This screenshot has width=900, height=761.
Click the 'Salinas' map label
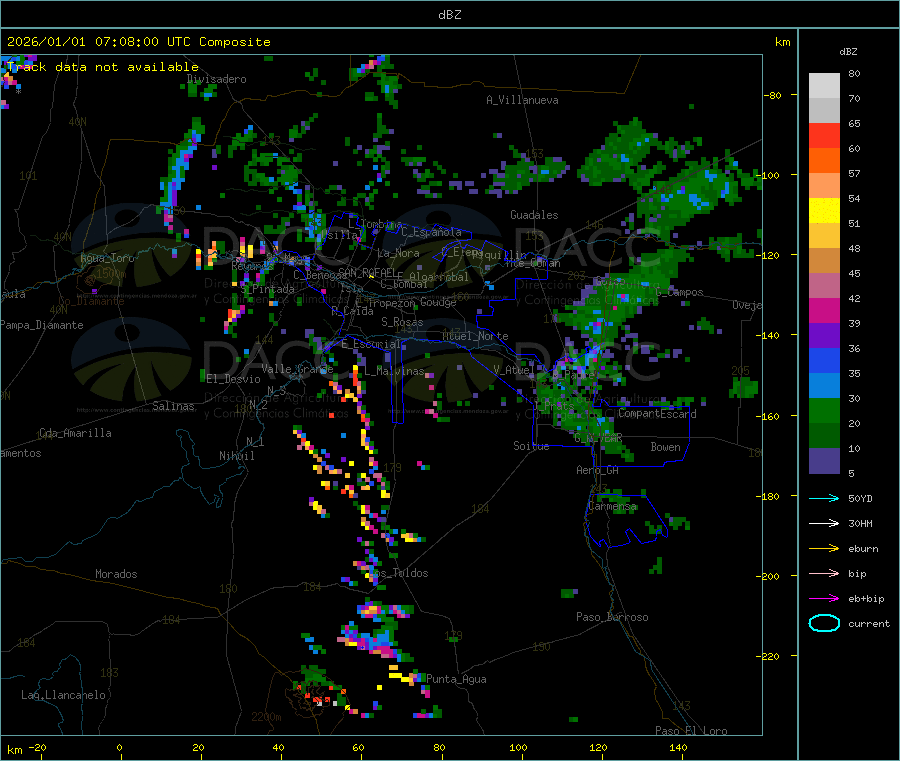(173, 406)
